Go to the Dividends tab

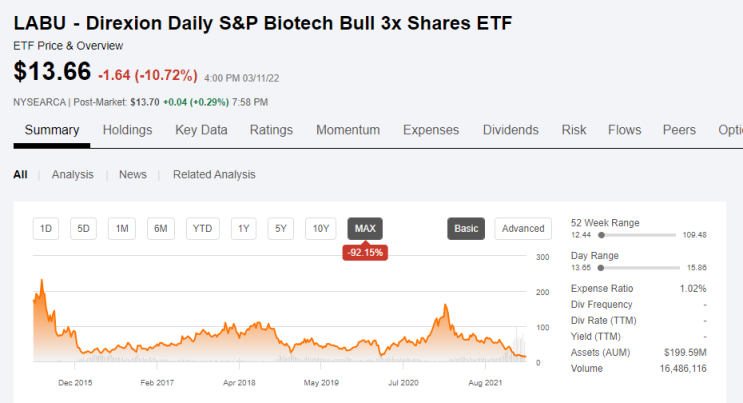(511, 130)
